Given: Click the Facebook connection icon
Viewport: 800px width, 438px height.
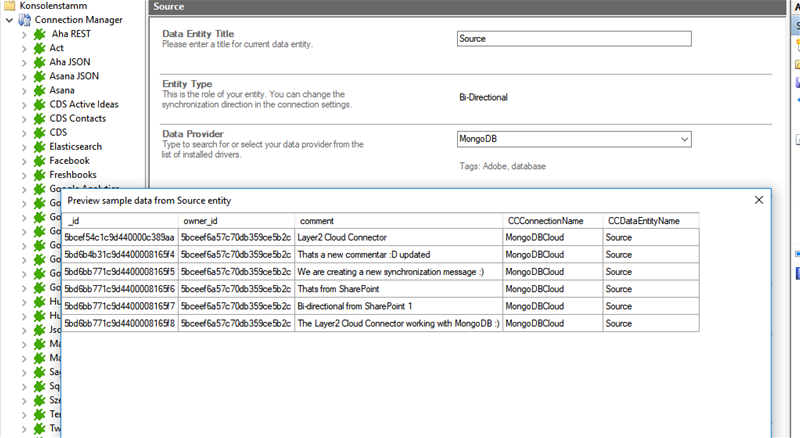Looking at the screenshot, I should pyautogui.click(x=40, y=160).
